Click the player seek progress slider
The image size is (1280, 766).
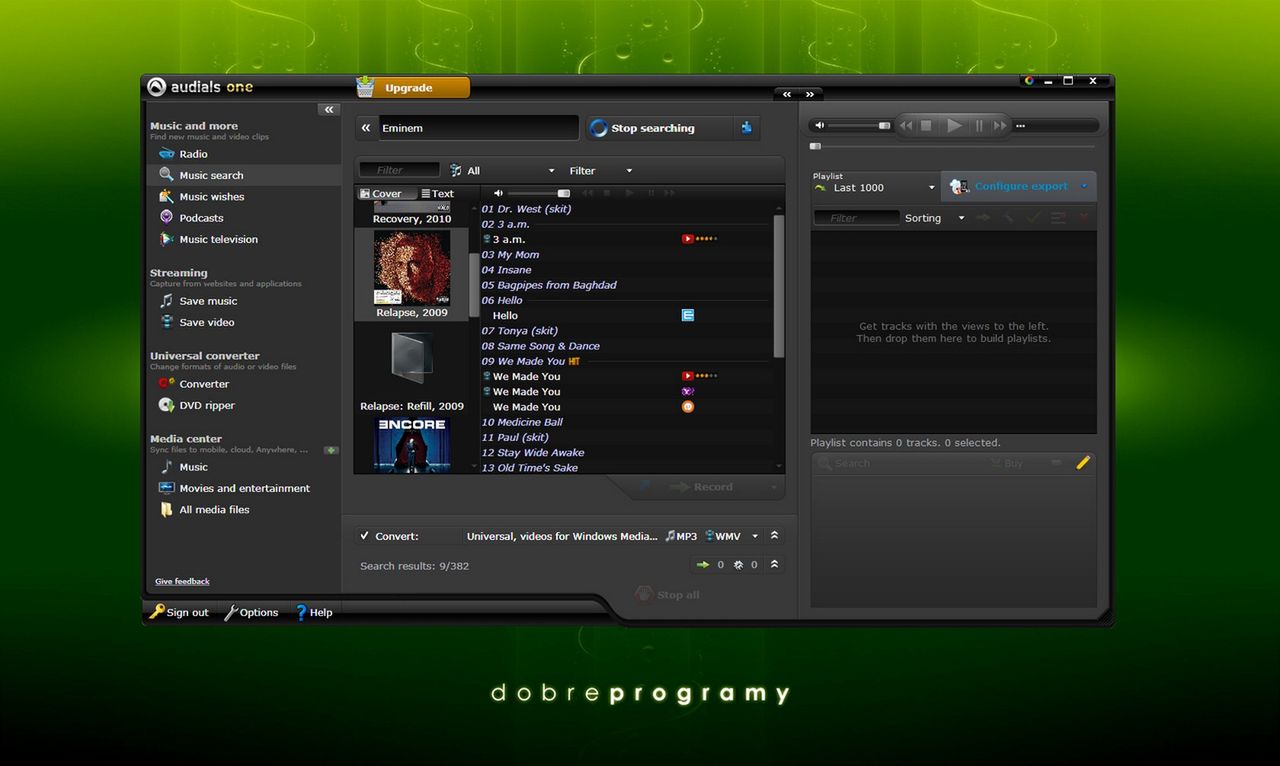pyautogui.click(x=954, y=147)
